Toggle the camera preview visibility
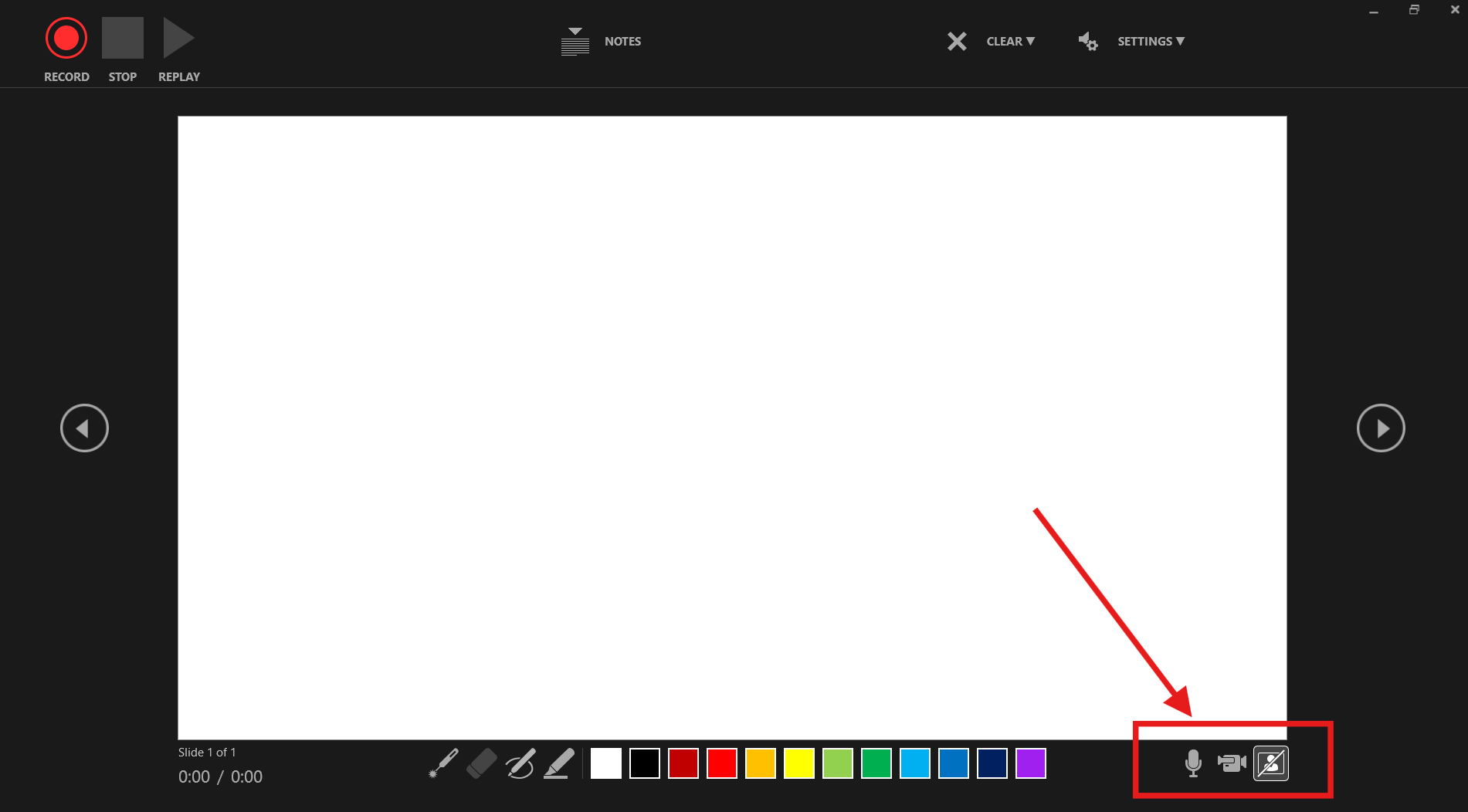 coord(1271,763)
